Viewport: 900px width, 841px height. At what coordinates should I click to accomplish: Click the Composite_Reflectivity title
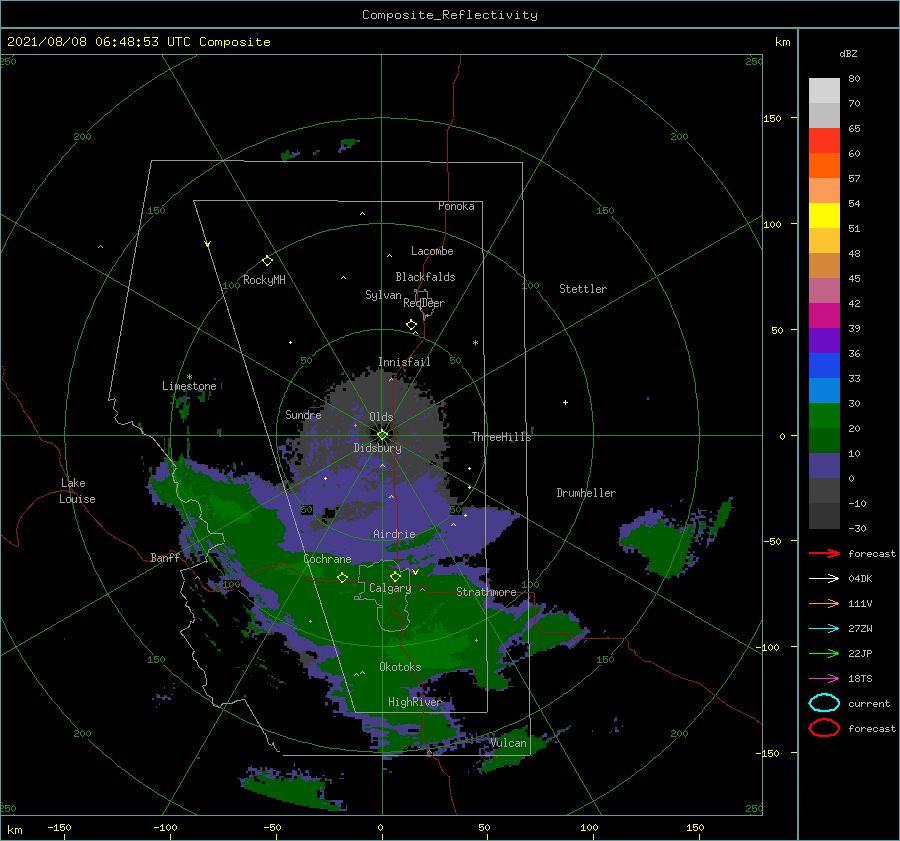tap(450, 15)
